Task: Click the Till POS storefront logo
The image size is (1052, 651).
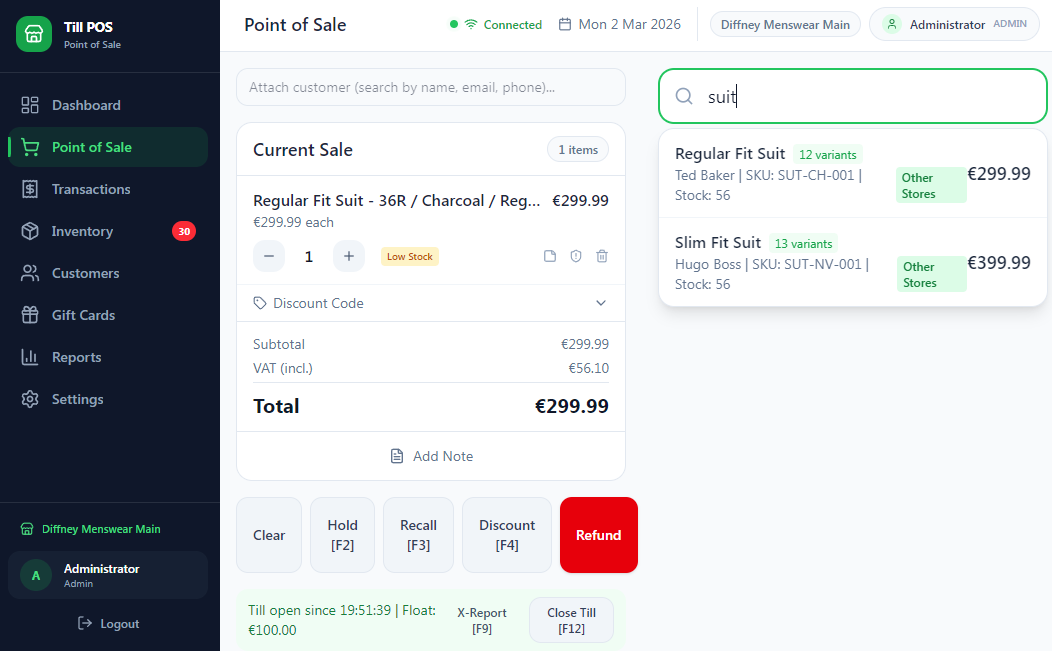Action: [34, 34]
